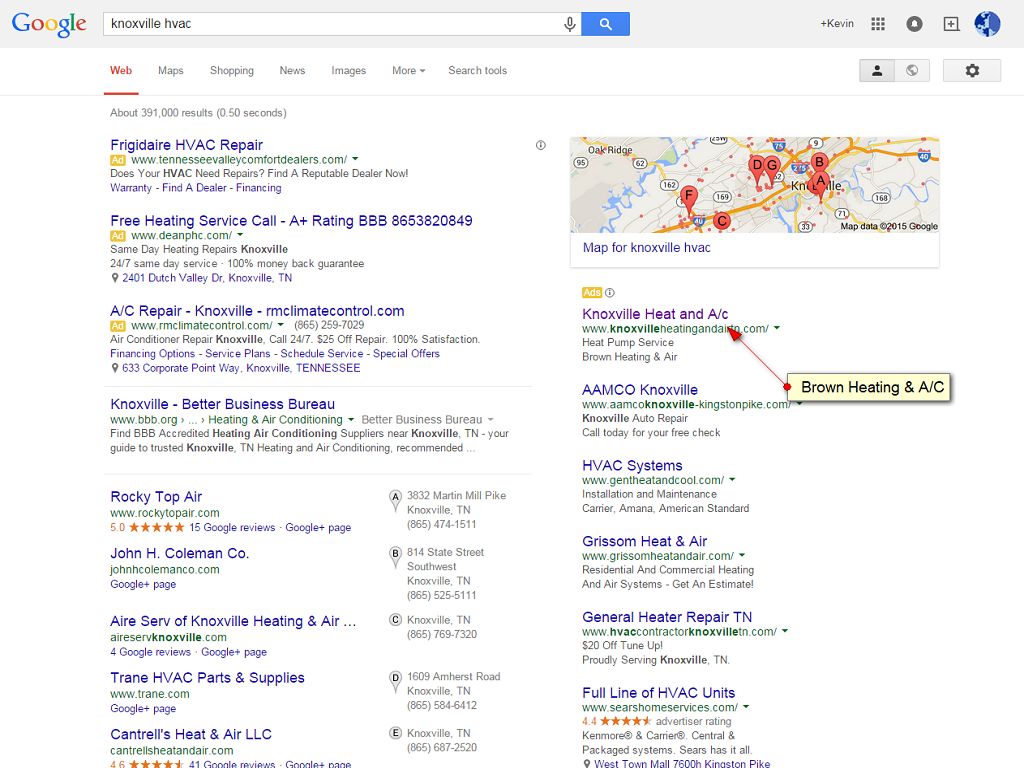Open Cantrell's Heat & Air LLC listing
Image resolution: width=1024 pixels, height=768 pixels.
(x=191, y=734)
